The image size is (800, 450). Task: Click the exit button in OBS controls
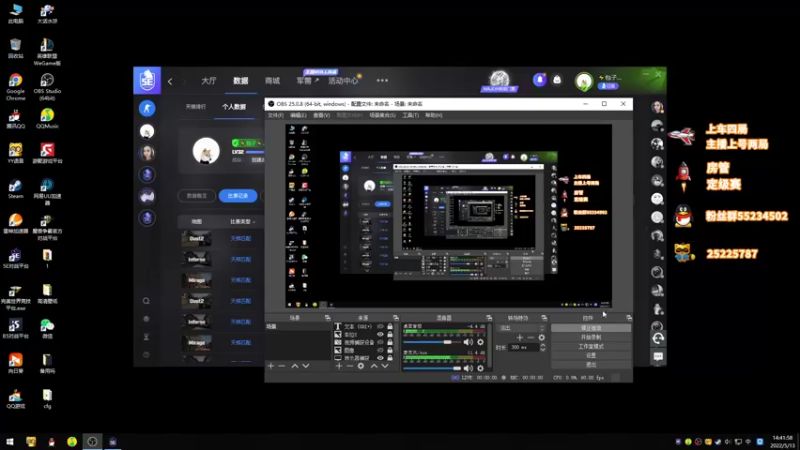[x=591, y=364]
